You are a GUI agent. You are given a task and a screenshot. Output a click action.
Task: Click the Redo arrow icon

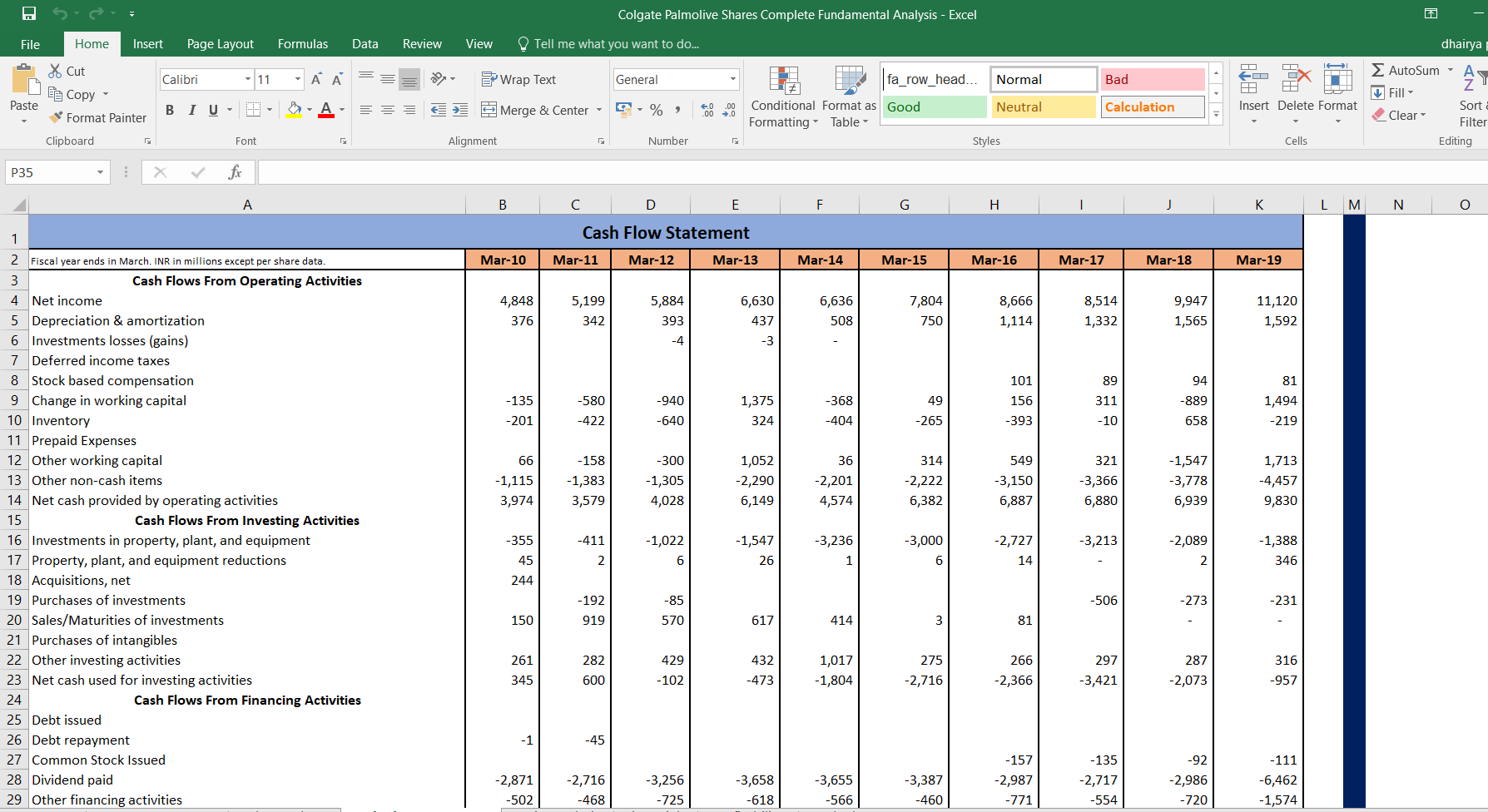(x=96, y=13)
